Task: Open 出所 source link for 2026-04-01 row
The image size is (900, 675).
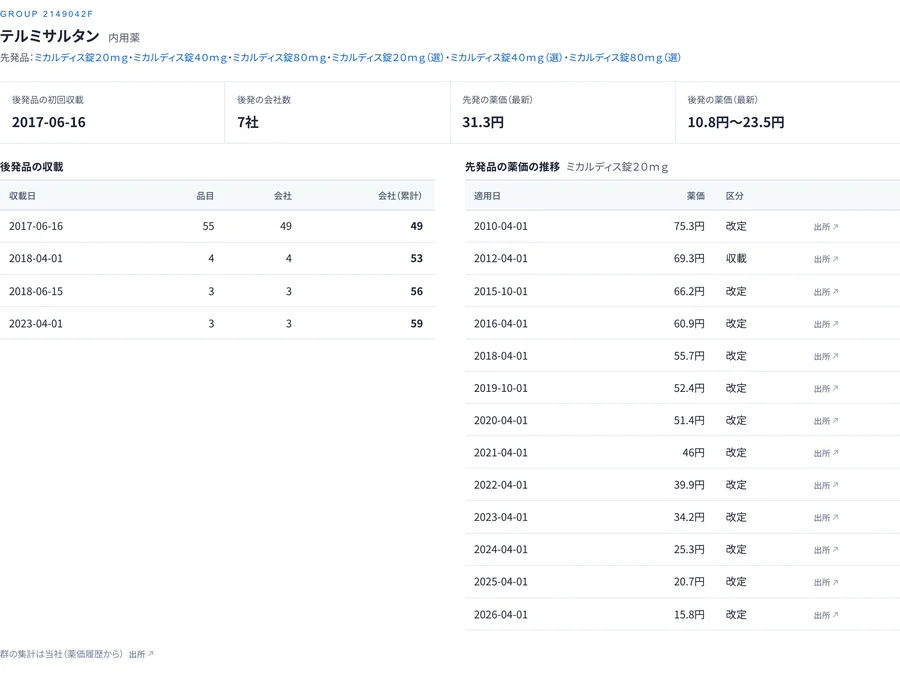Action: coord(826,615)
